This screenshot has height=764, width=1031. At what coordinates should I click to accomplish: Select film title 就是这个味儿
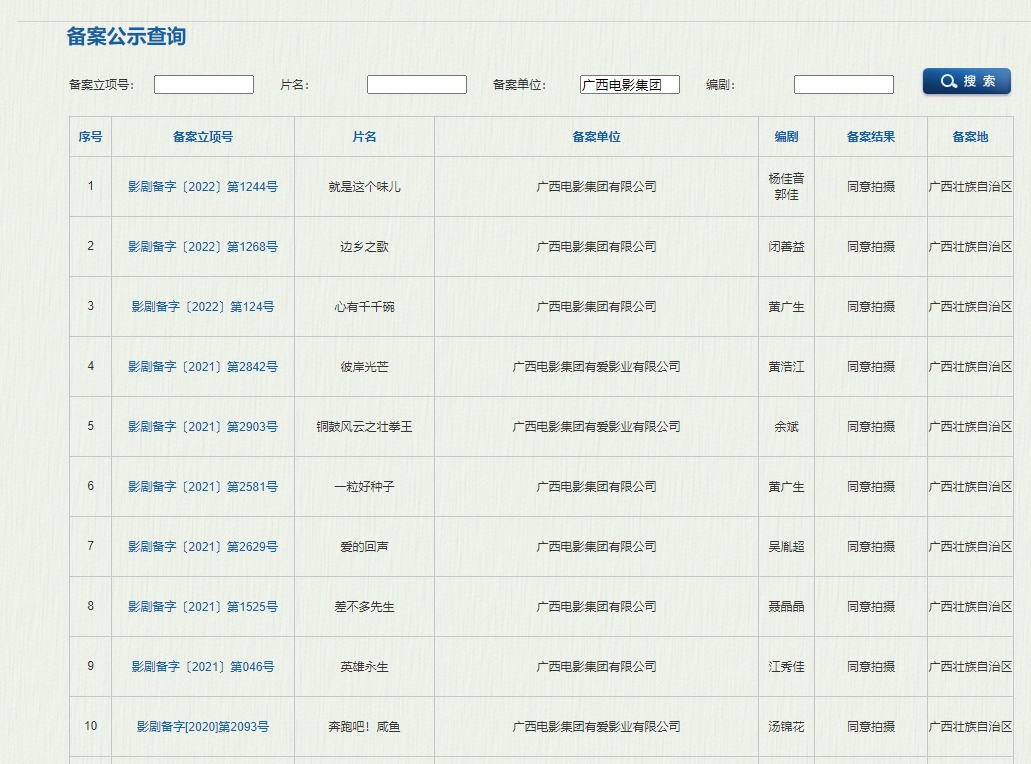364,187
